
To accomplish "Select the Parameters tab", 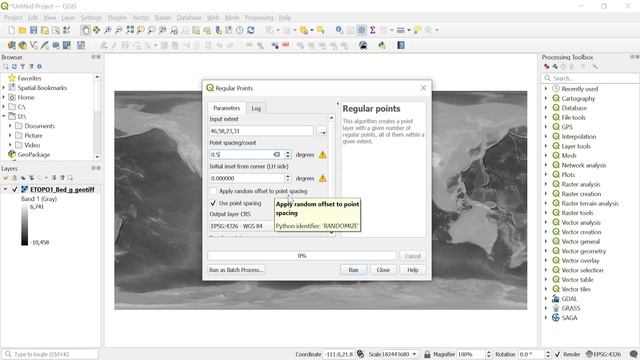I will click(227, 108).
